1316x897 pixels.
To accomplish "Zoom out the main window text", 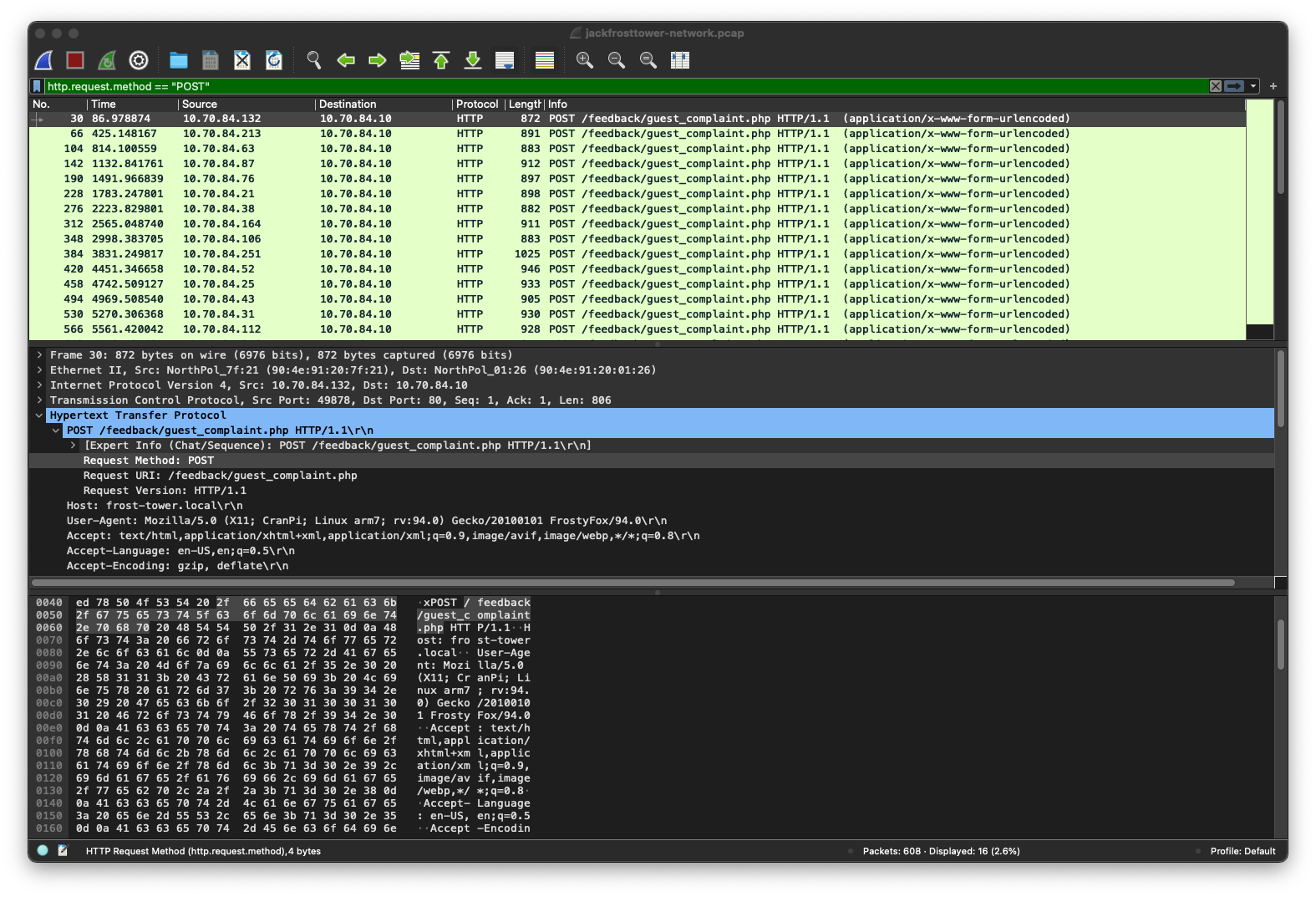I will point(617,60).
